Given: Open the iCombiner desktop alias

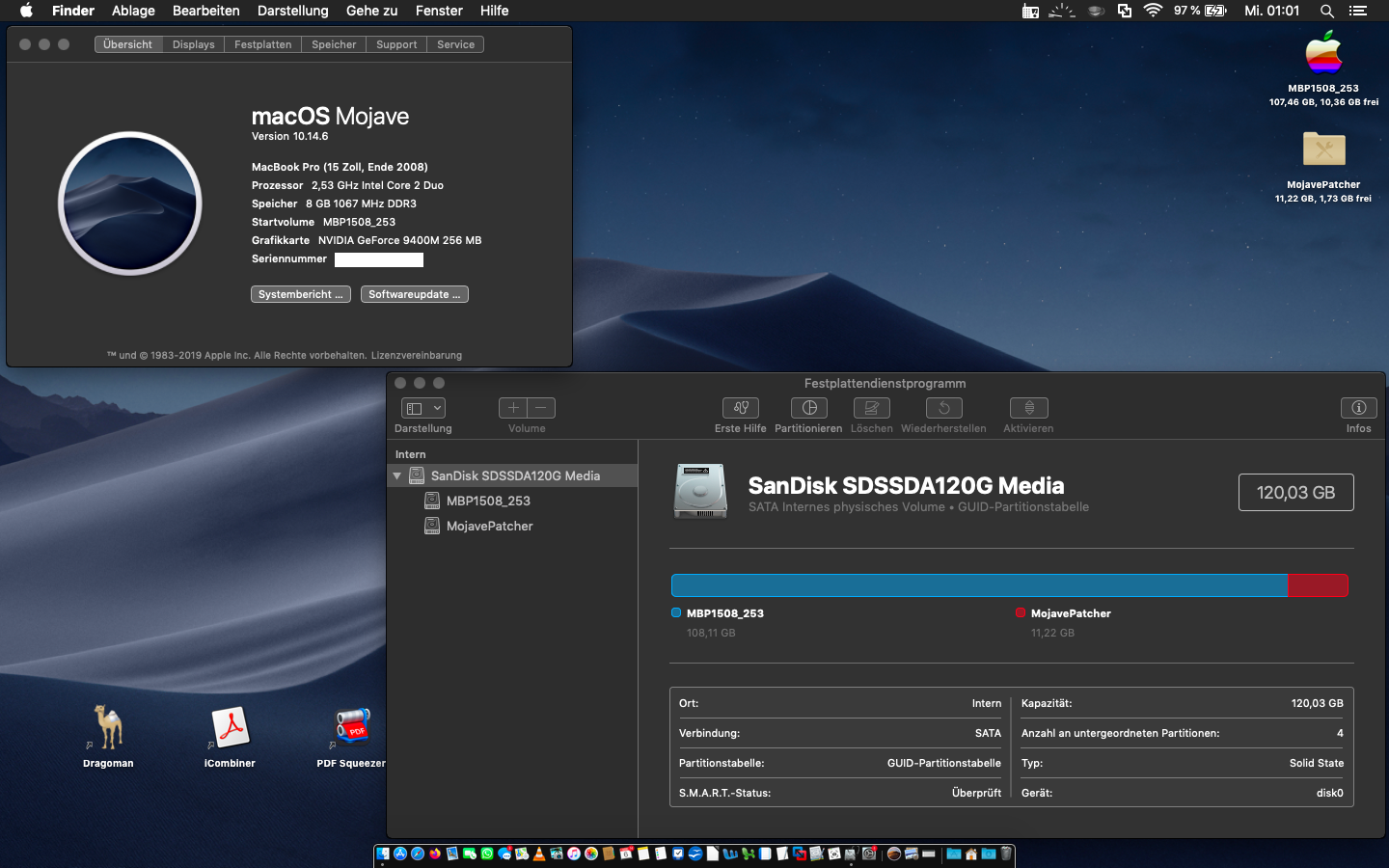Looking at the screenshot, I should tap(230, 728).
